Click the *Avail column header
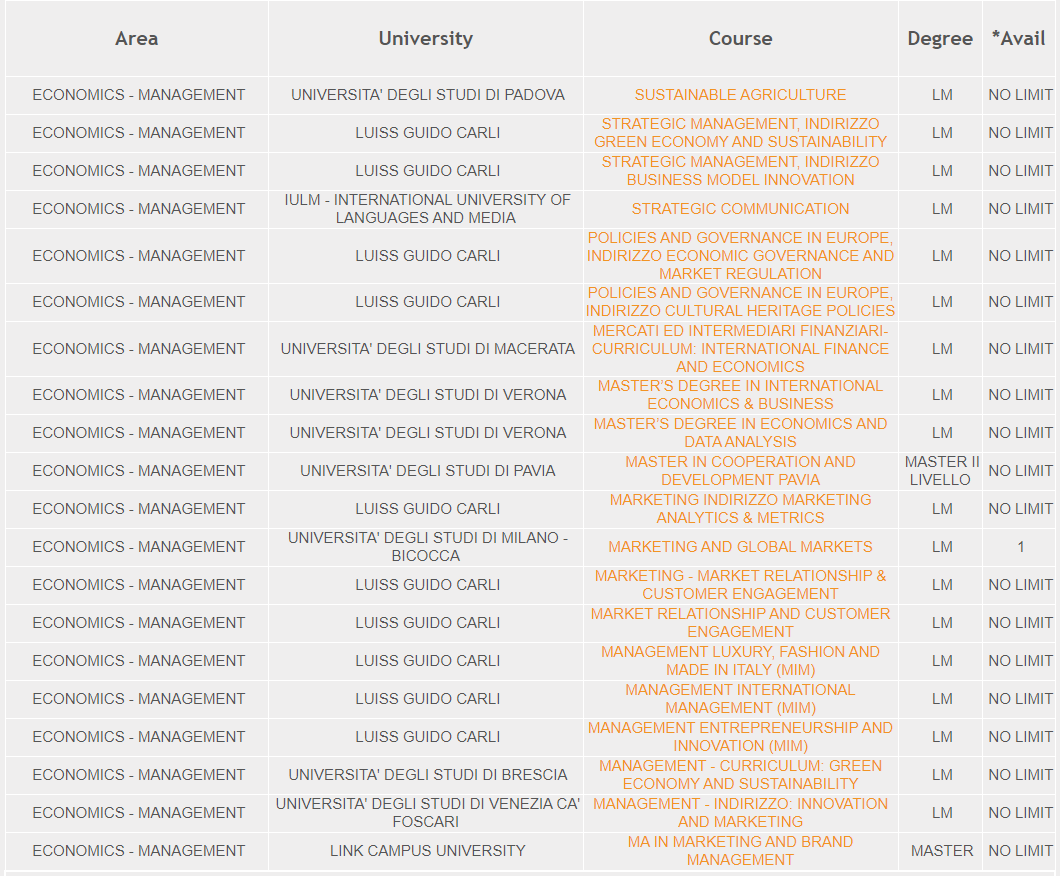The width and height of the screenshot is (1060, 876). [1018, 39]
